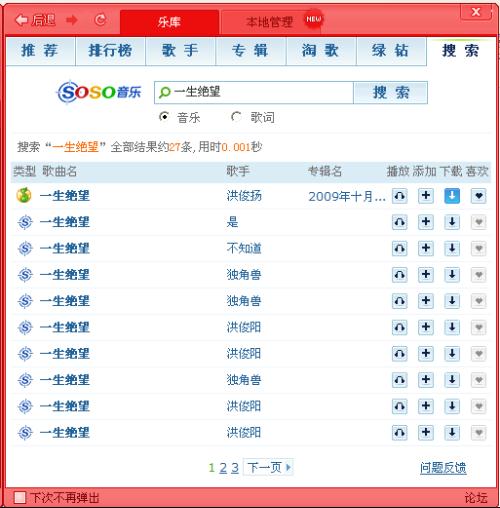Play the song by 不知道
Screen dimensions: 500x508
399,248
